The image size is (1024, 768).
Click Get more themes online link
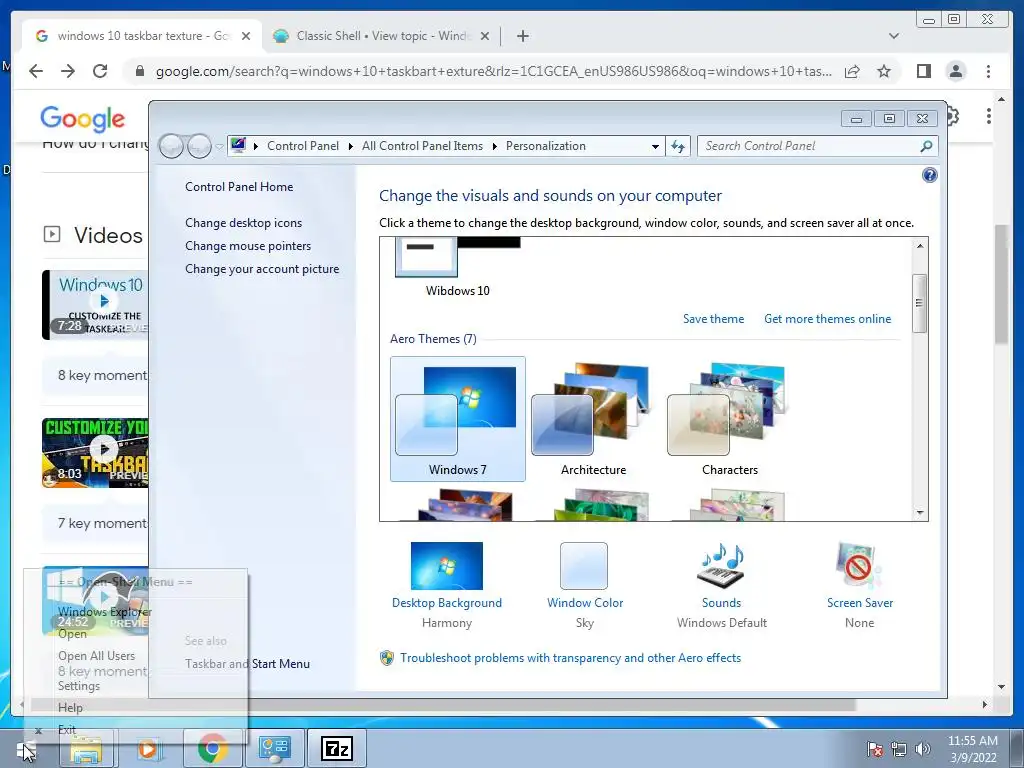point(827,319)
